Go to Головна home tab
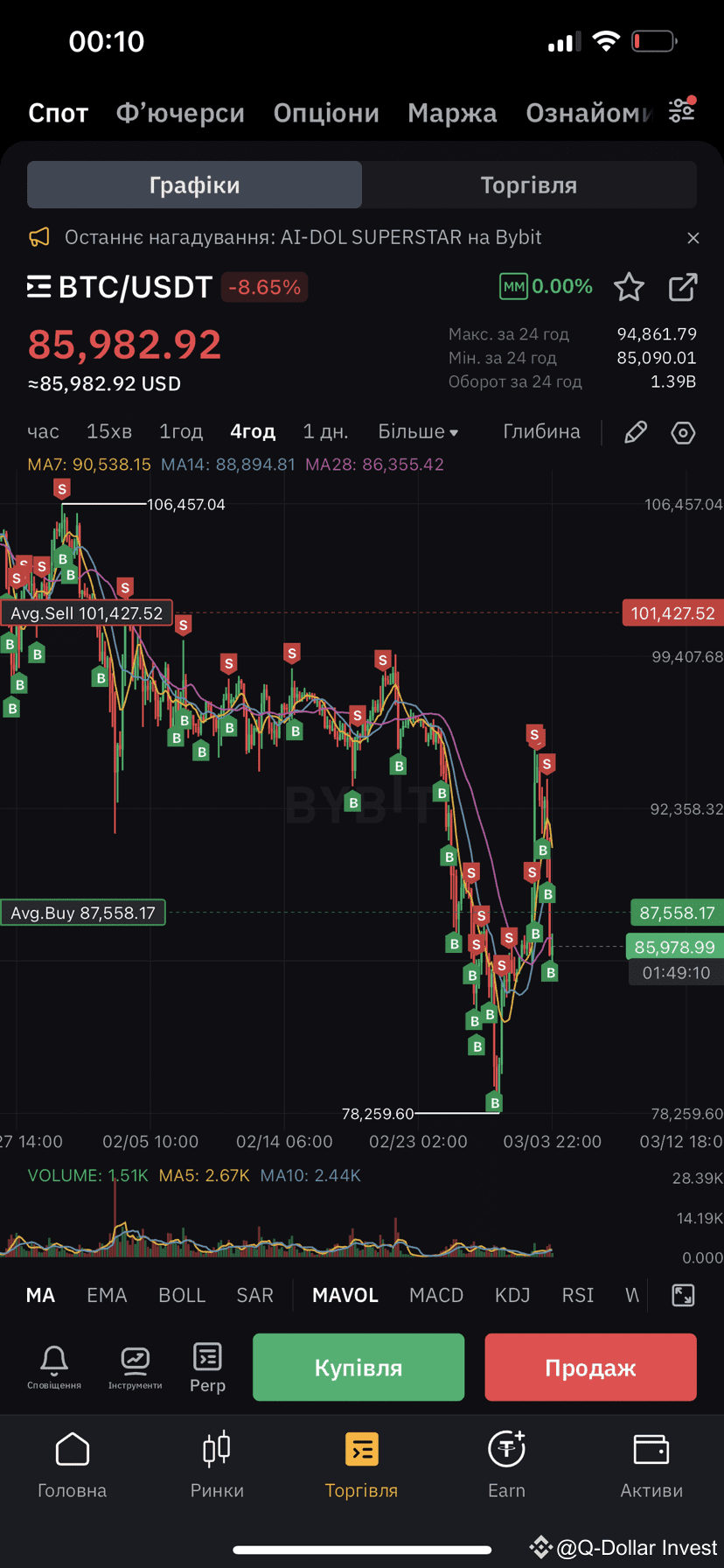724x1568 pixels. 72,1466
